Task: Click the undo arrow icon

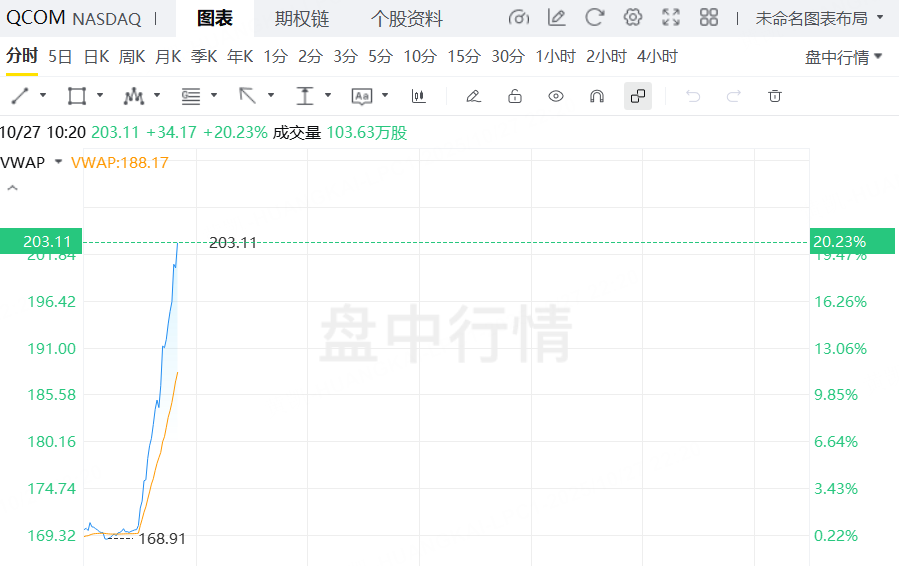Action: click(x=693, y=96)
